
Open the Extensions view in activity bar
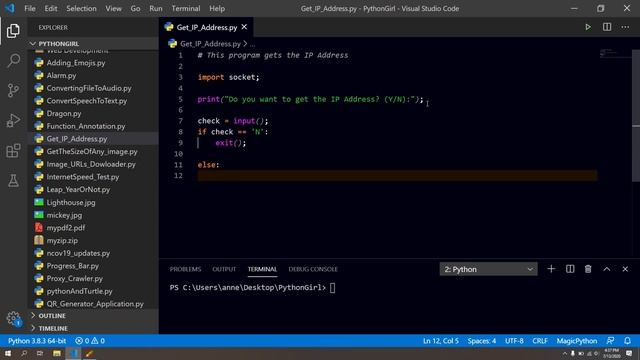(13, 151)
